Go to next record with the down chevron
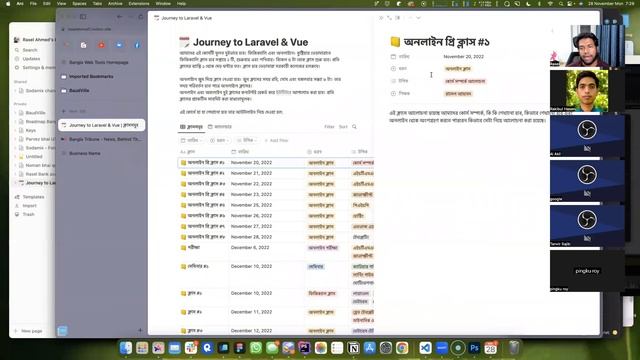 click(418, 18)
